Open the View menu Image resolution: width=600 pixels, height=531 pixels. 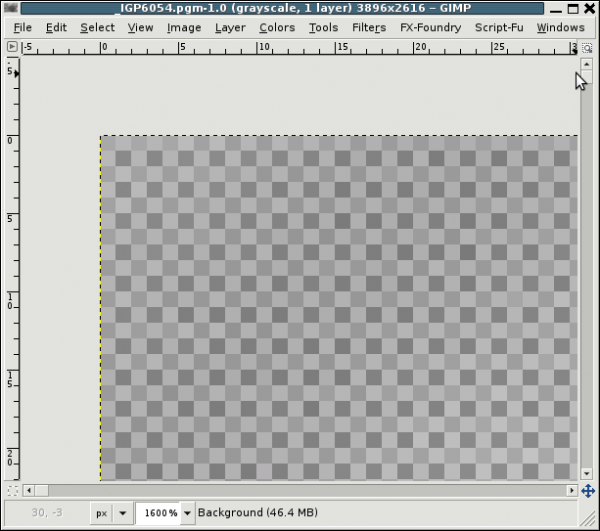click(140, 28)
